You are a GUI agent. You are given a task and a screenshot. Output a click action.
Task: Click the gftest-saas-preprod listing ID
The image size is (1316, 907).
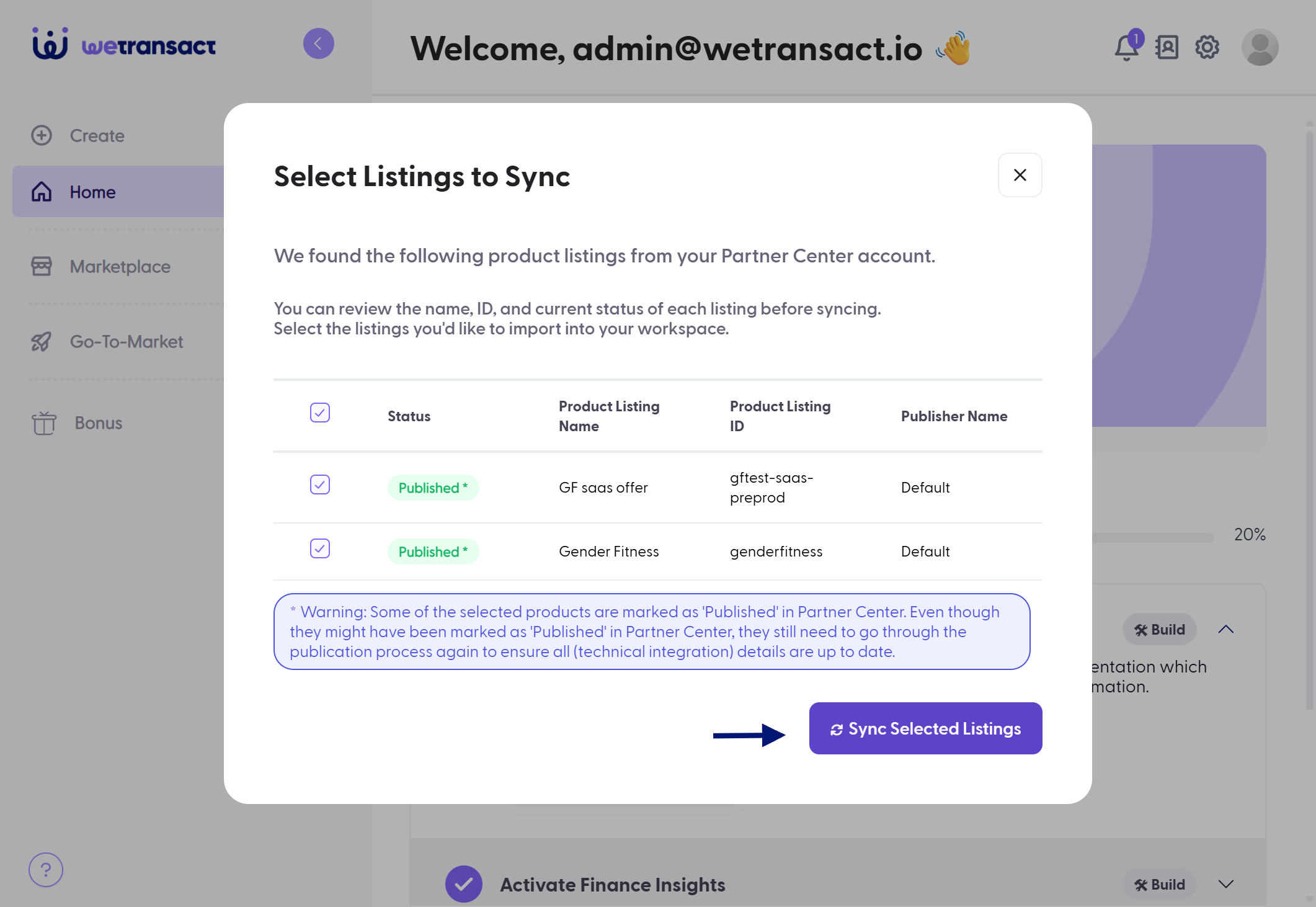(x=771, y=488)
